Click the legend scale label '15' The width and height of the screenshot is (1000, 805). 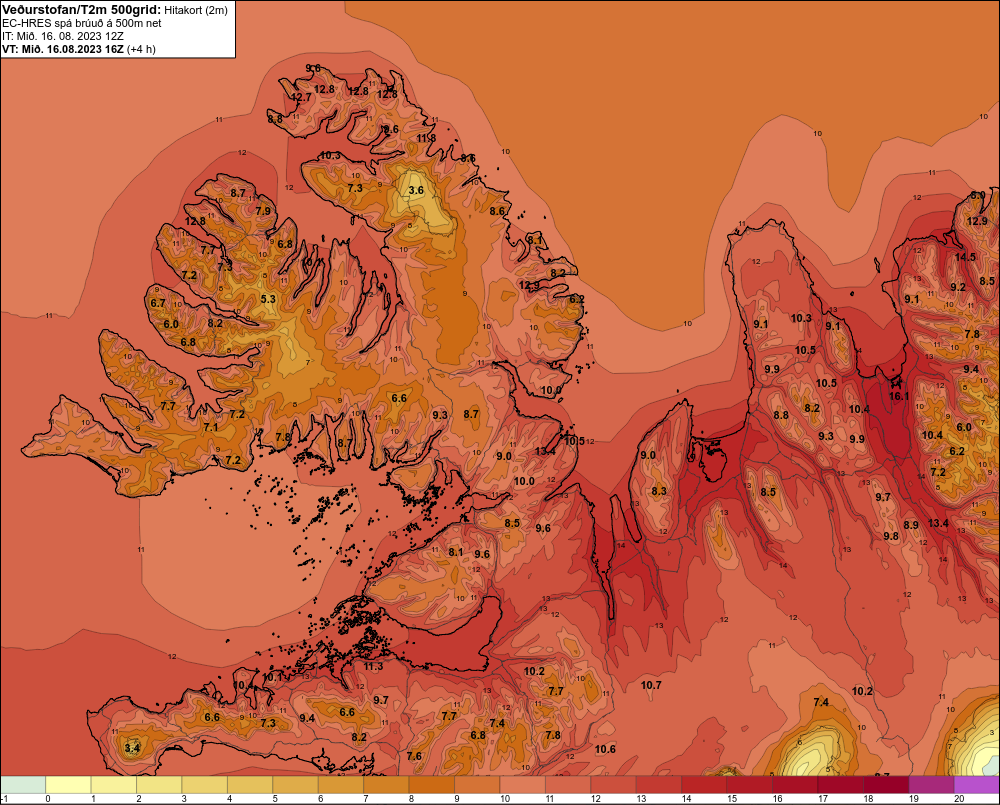[732, 799]
